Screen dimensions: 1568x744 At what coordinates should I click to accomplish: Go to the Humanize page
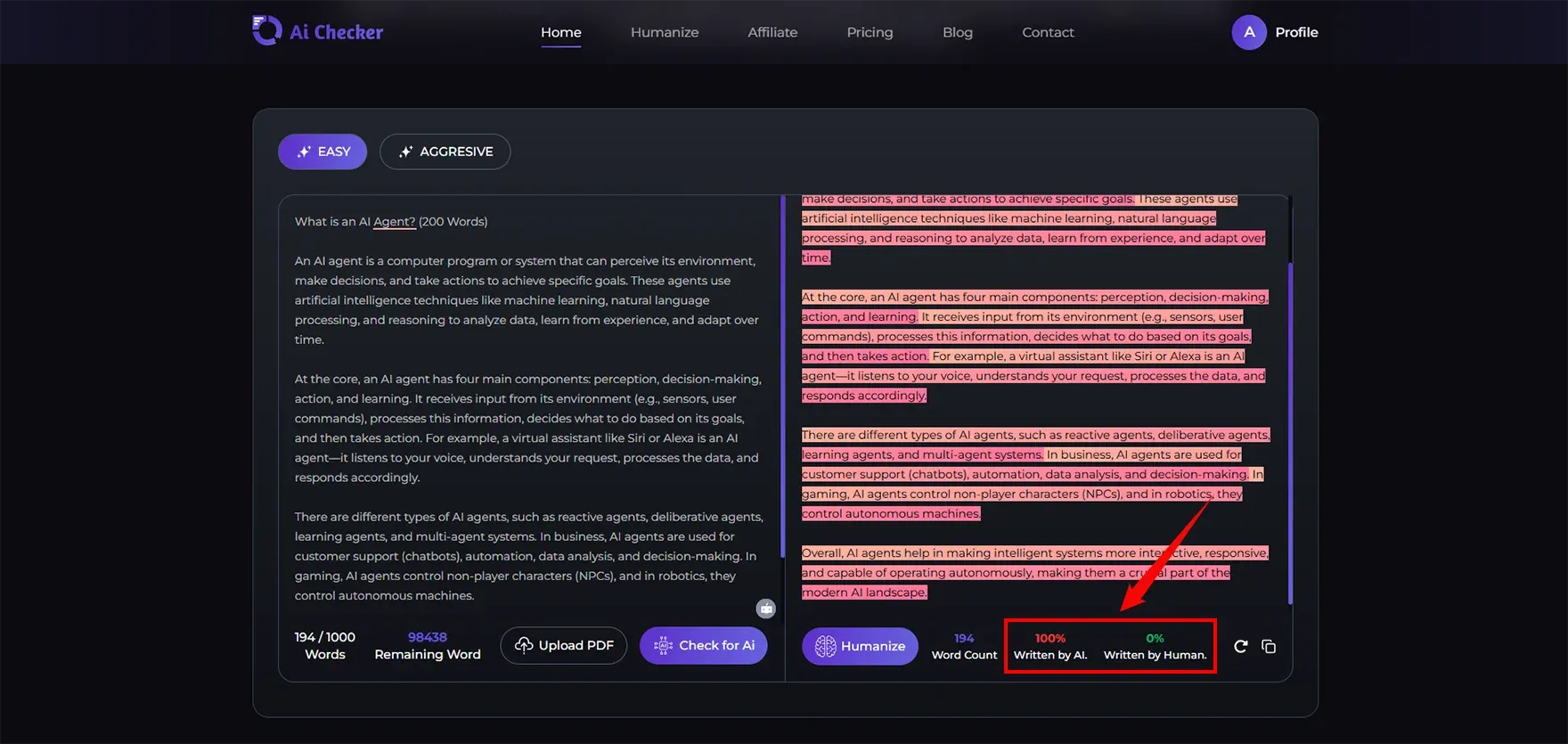[x=665, y=32]
